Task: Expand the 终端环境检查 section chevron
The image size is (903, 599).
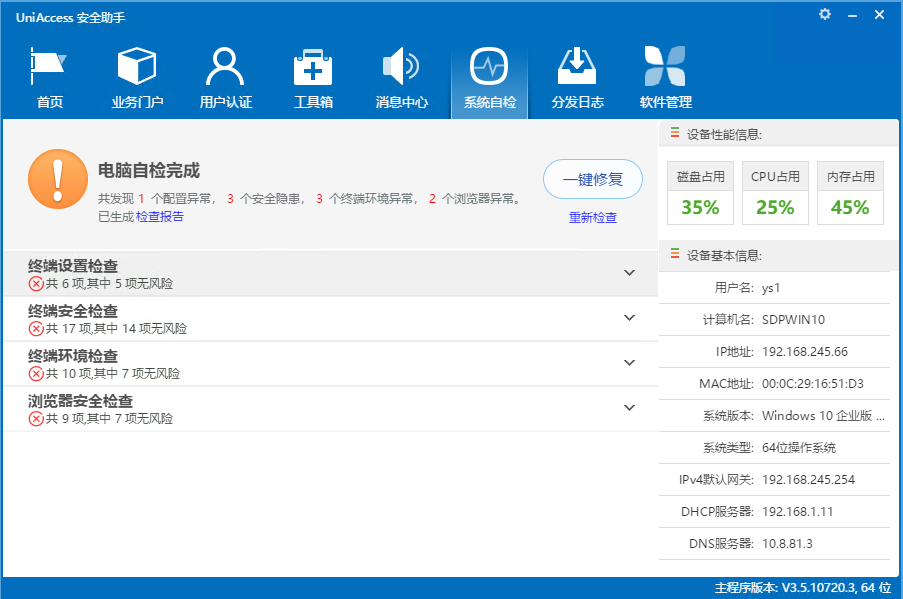Action: [629, 363]
